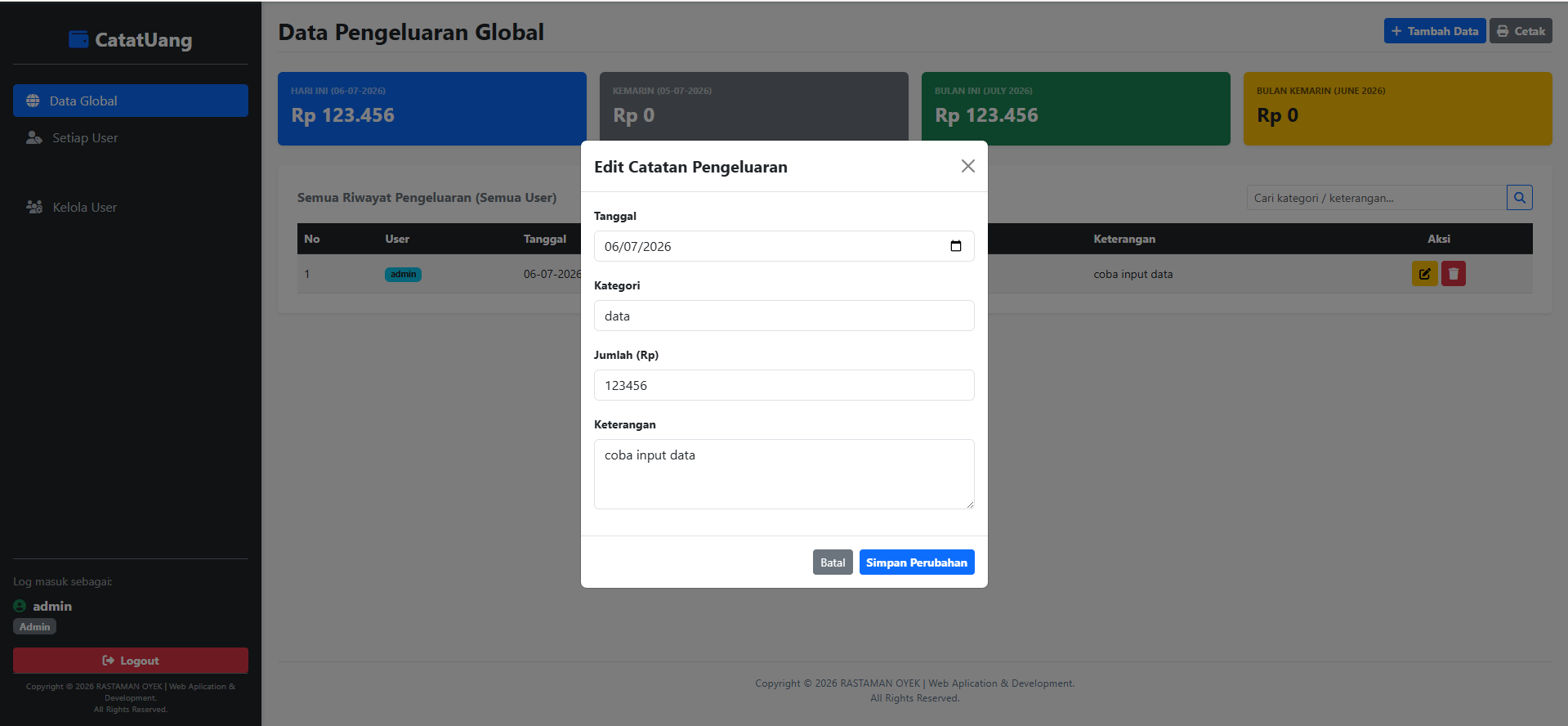Click the textarea resize handle corner
The width and height of the screenshot is (1568, 726).
970,504
